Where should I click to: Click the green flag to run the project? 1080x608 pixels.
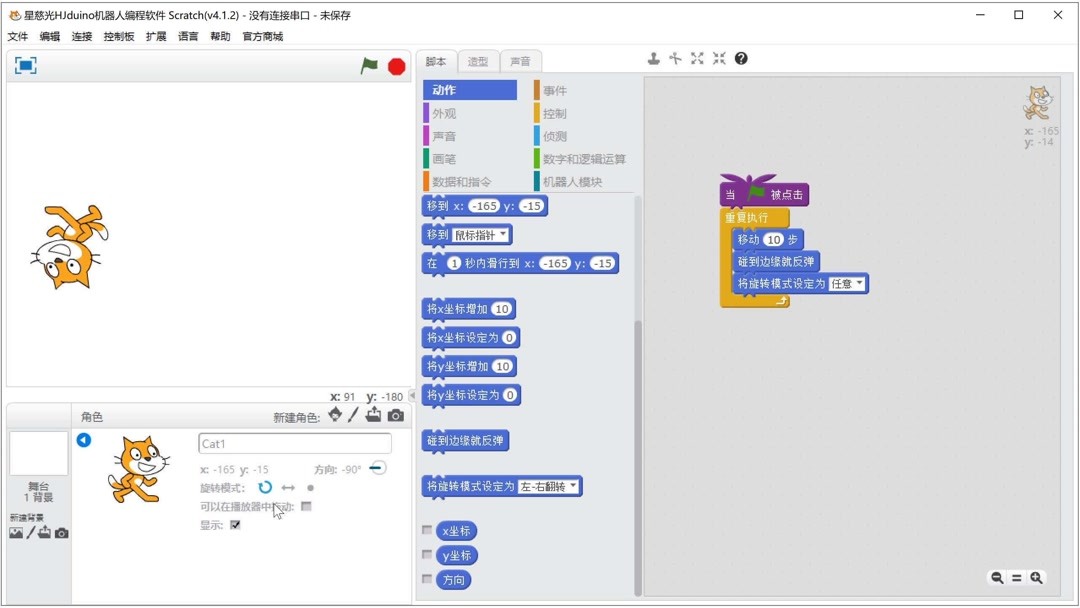pos(367,64)
